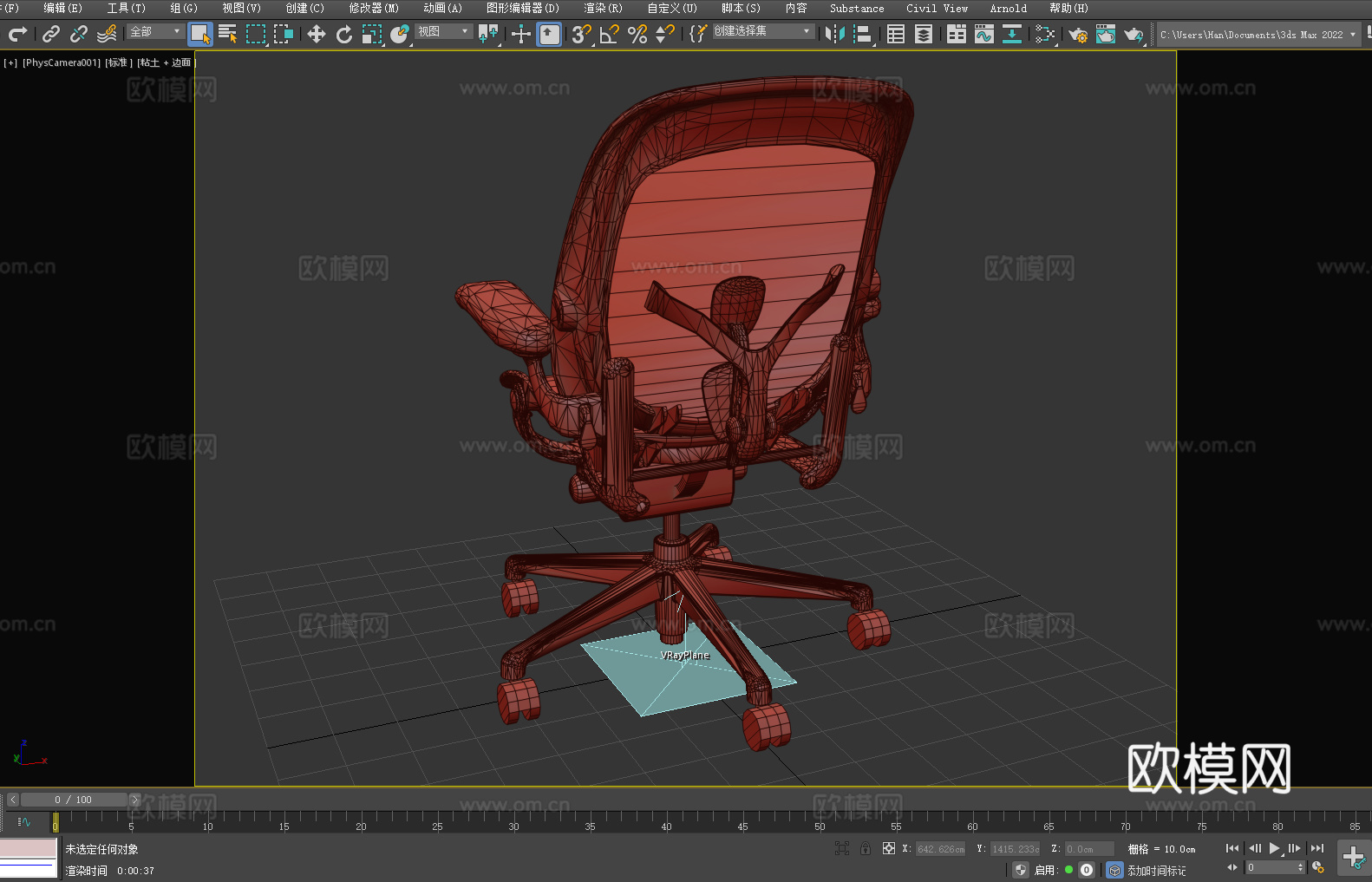The width and height of the screenshot is (1372, 882).
Task: Open 工具(T) menu
Action: [127, 8]
